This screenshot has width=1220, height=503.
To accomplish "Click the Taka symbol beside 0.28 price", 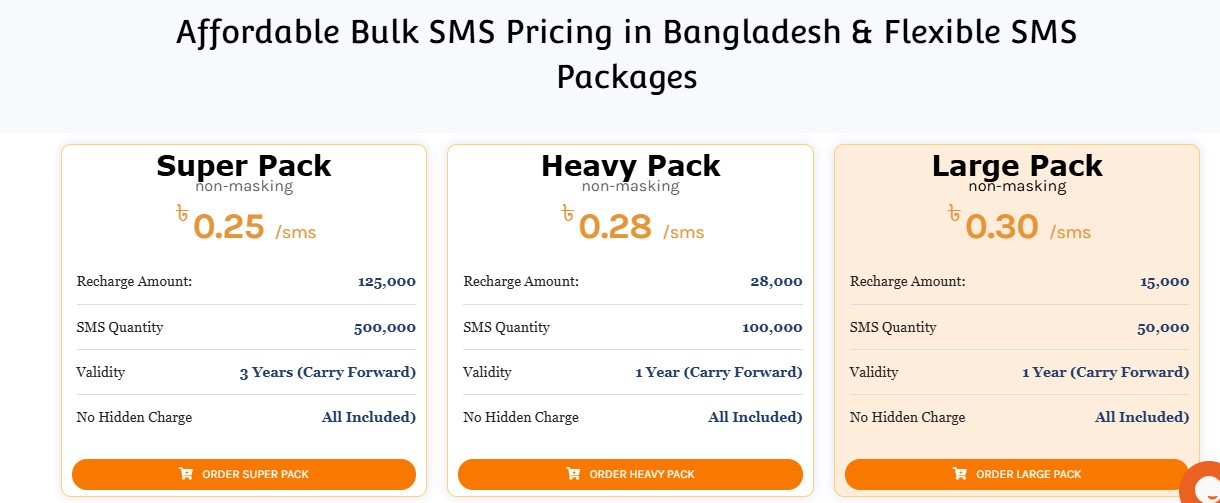I will [568, 213].
